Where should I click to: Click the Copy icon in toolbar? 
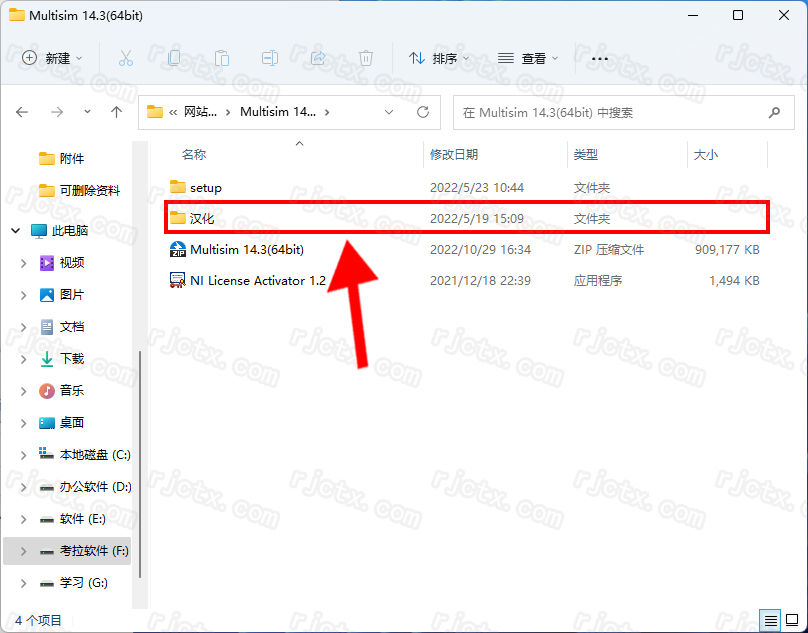point(174,58)
